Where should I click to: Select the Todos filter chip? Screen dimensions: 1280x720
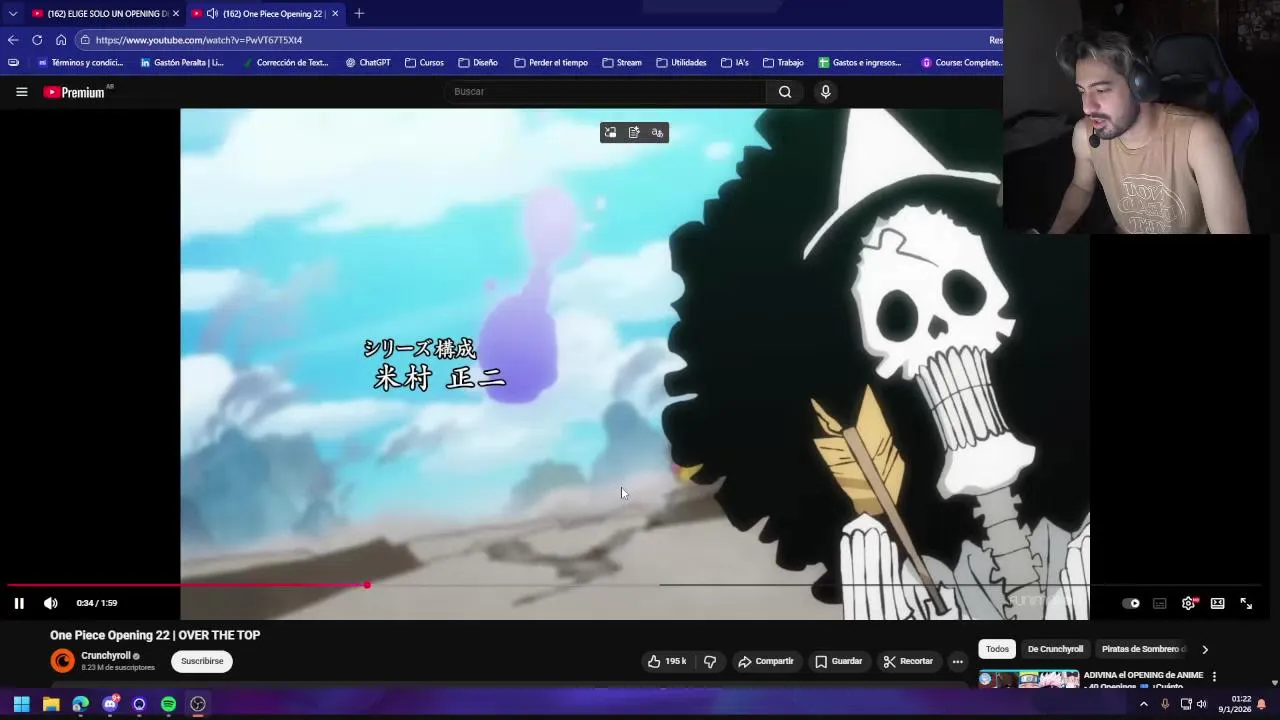point(997,649)
